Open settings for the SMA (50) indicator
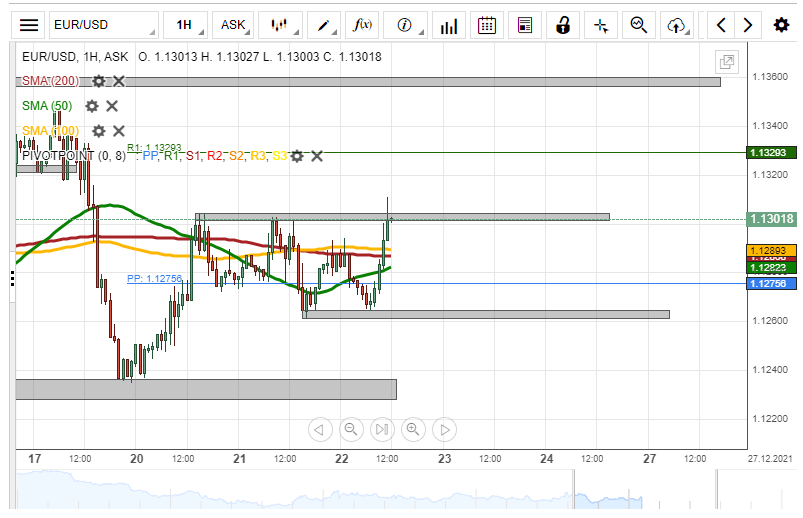Image resolution: width=803 pixels, height=518 pixels. (92, 106)
